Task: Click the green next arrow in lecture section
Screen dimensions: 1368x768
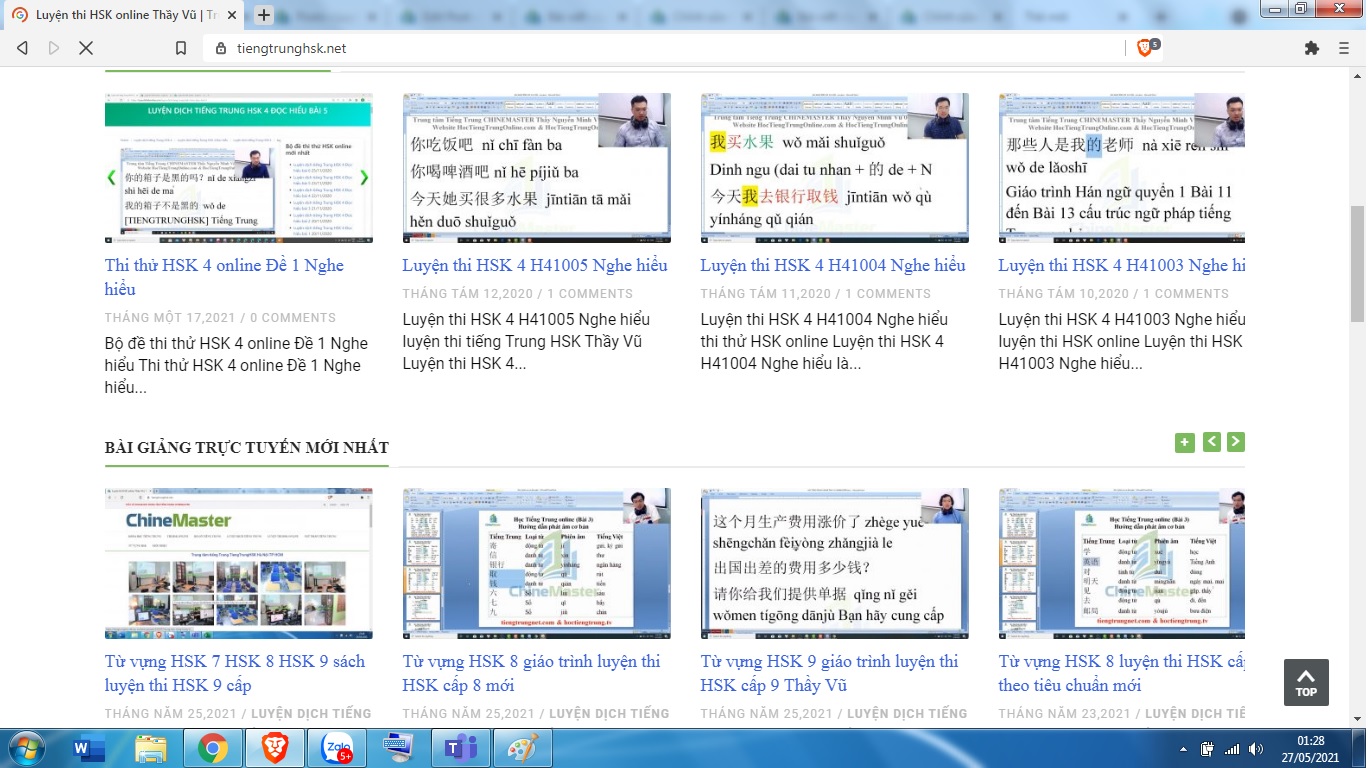Action: tap(1236, 442)
